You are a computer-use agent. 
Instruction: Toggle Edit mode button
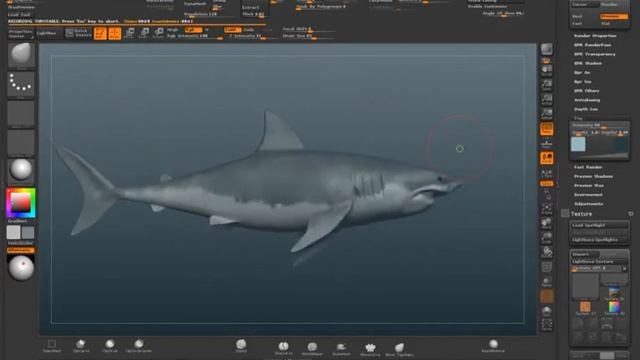[x=100, y=33]
